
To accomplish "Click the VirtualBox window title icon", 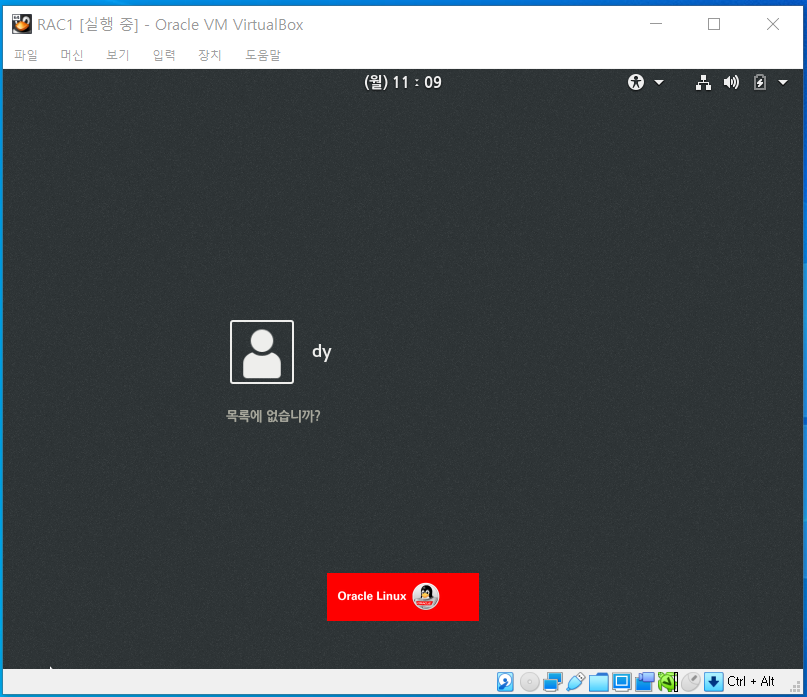I will [22, 24].
